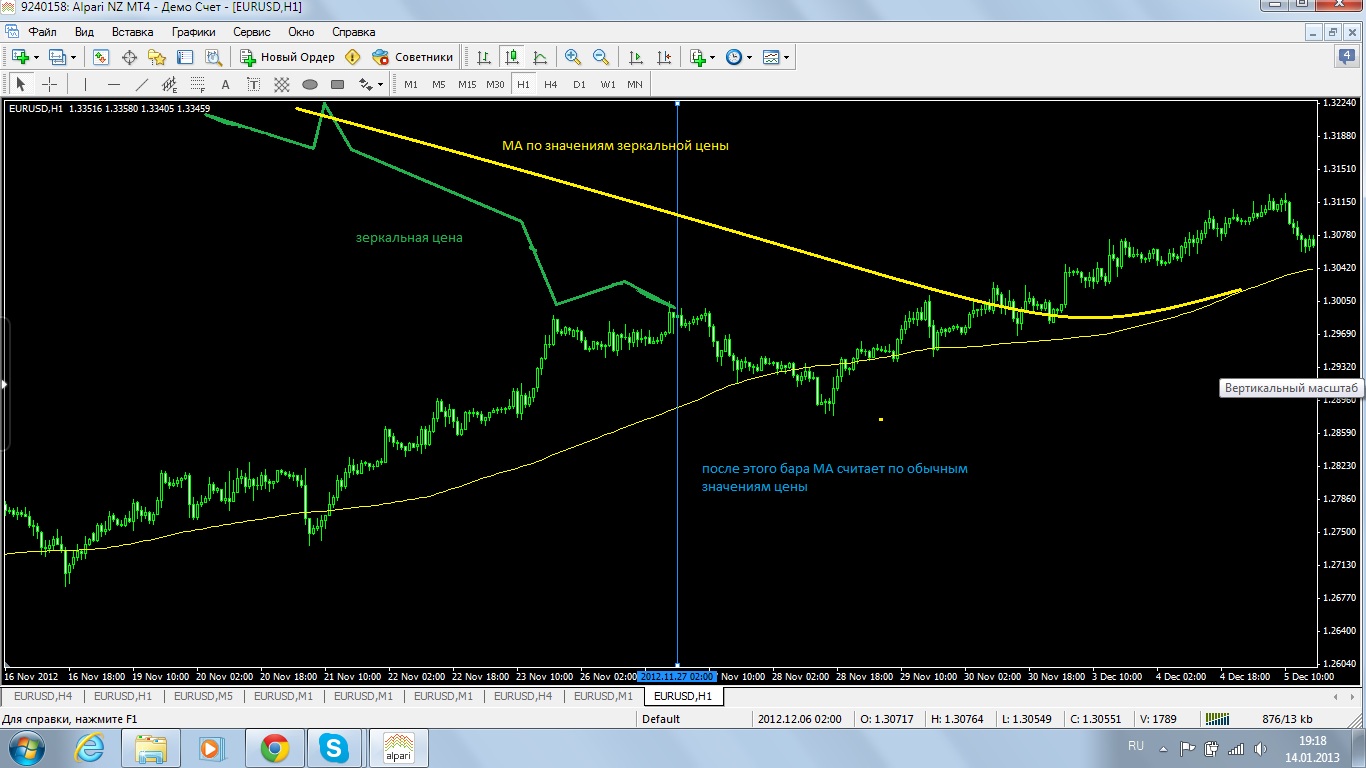Screen dimensions: 1366x768
Task: Open the Вид menu
Action: coord(84,31)
